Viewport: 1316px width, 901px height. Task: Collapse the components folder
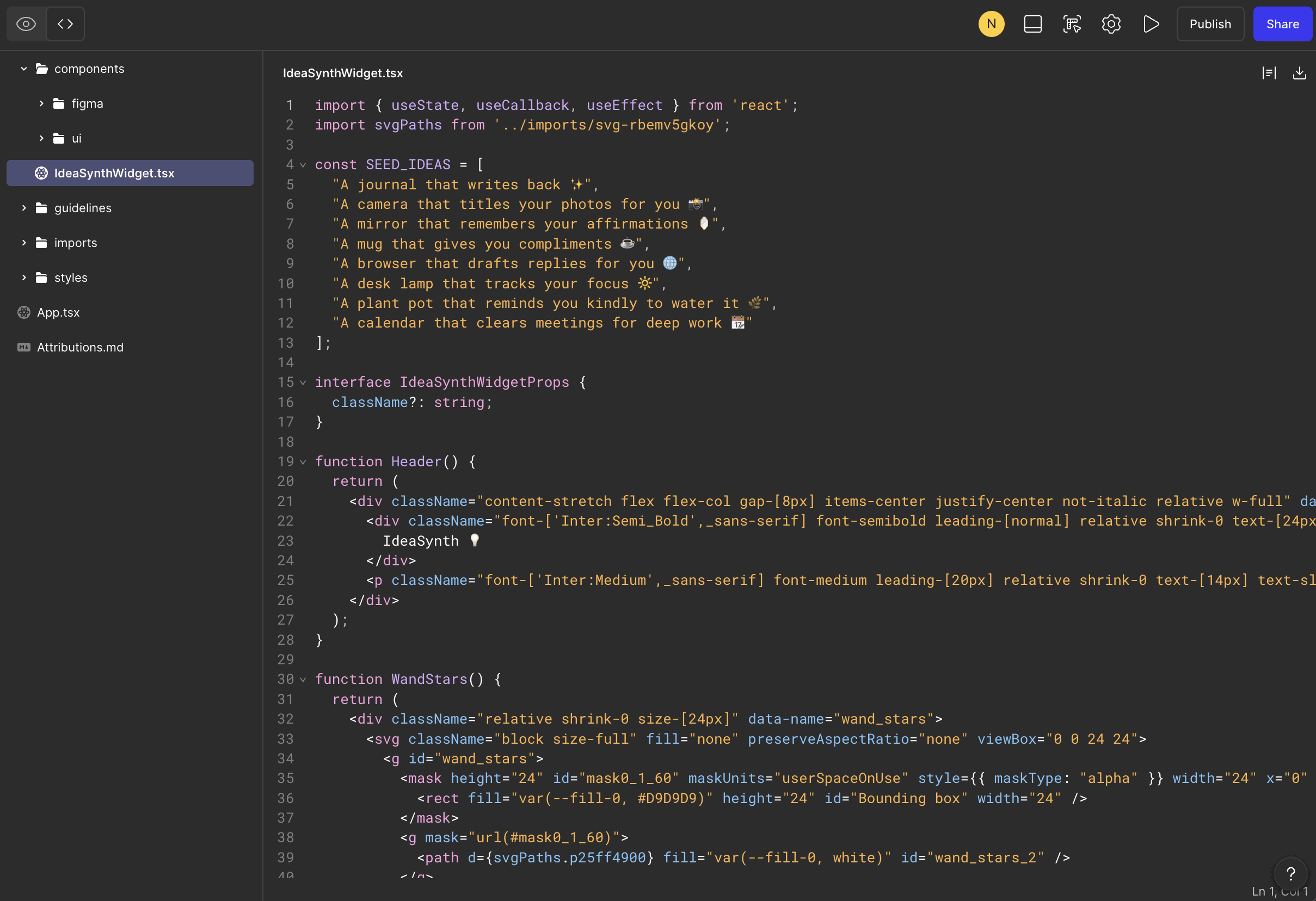(24, 69)
